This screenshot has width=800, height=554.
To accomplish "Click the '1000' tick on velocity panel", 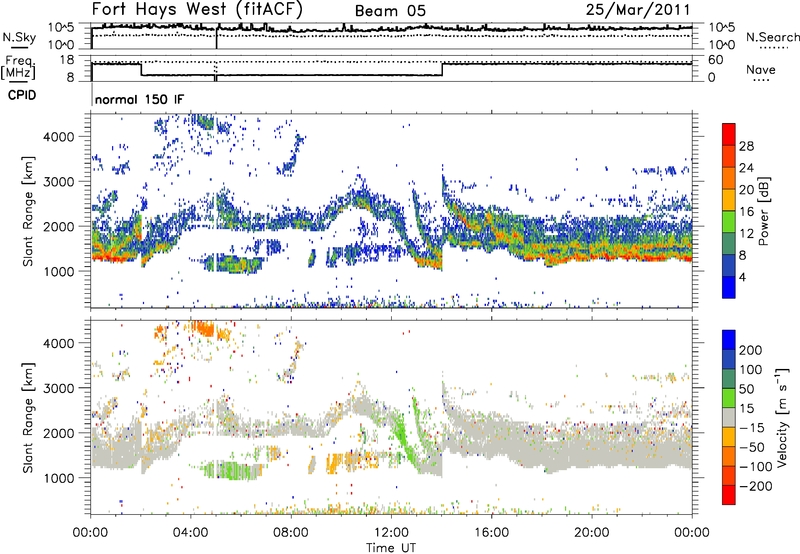I will (x=59, y=478).
